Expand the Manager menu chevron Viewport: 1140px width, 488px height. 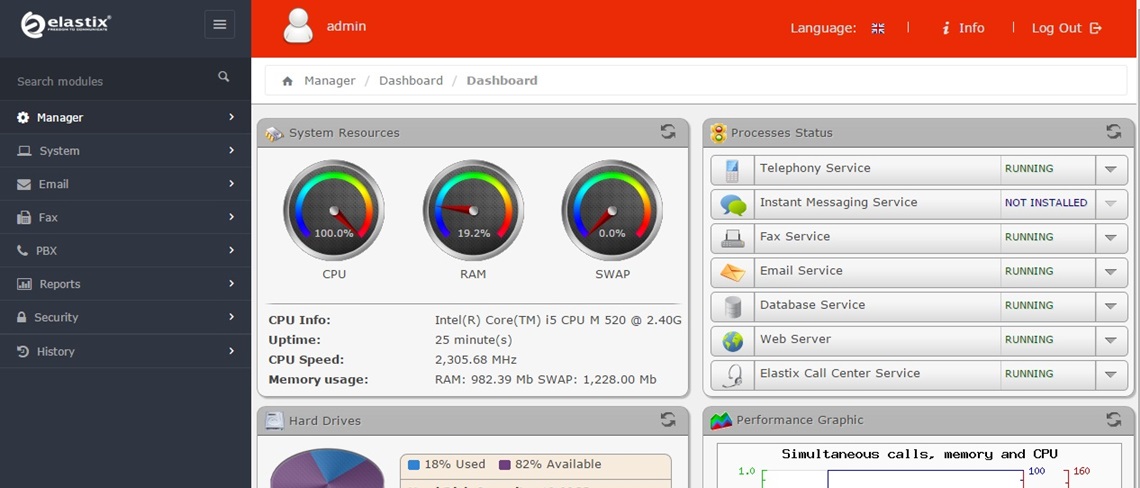click(231, 116)
